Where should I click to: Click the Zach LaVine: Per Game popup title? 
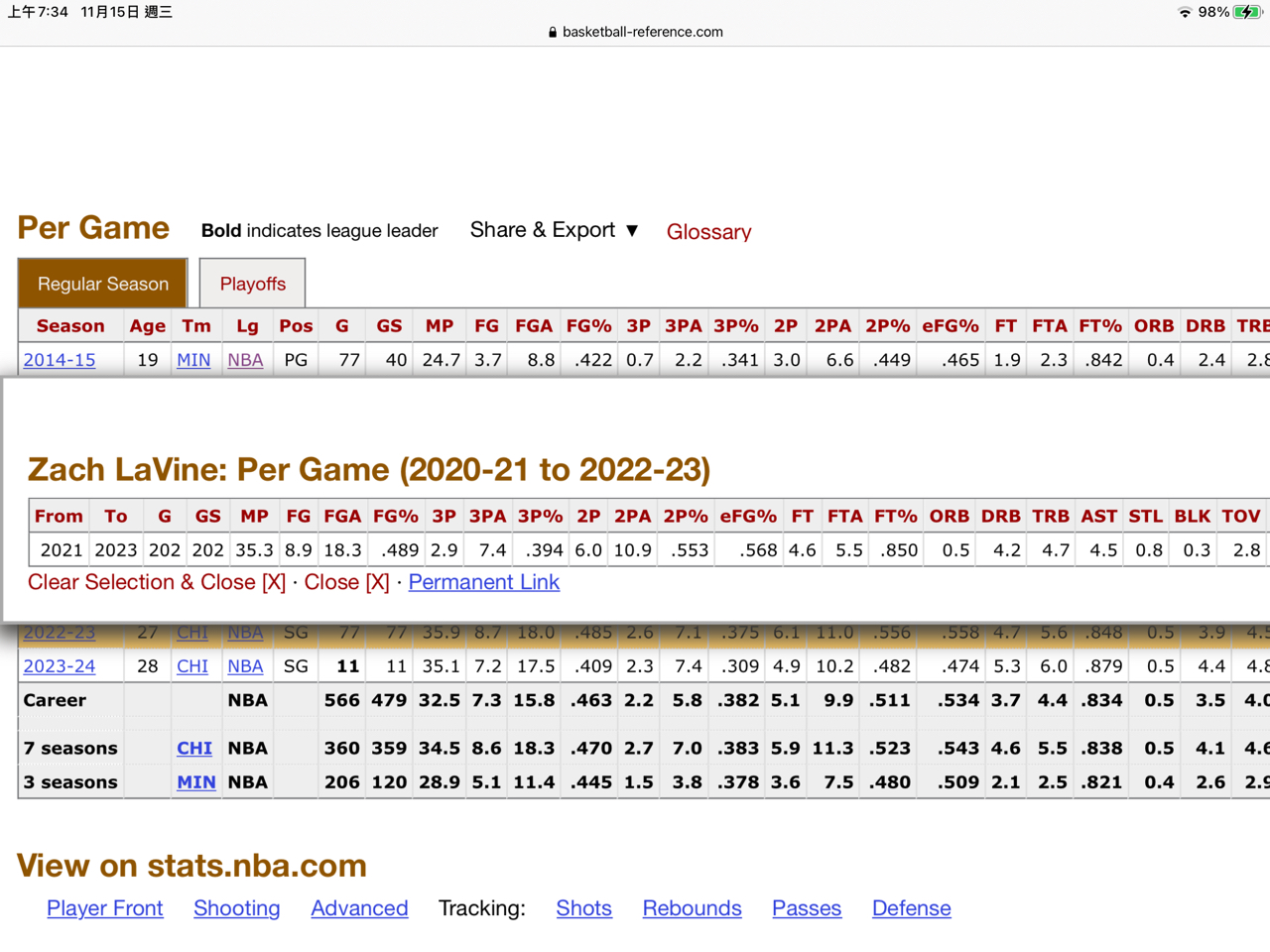point(369,469)
